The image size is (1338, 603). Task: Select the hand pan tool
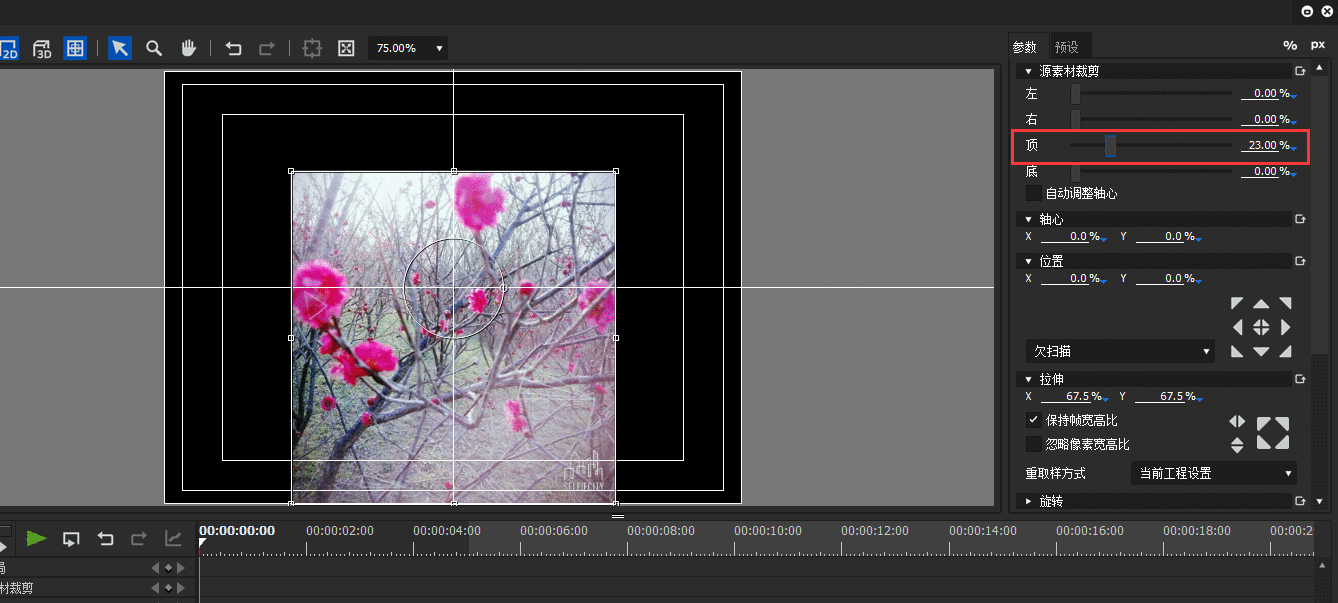(188, 48)
